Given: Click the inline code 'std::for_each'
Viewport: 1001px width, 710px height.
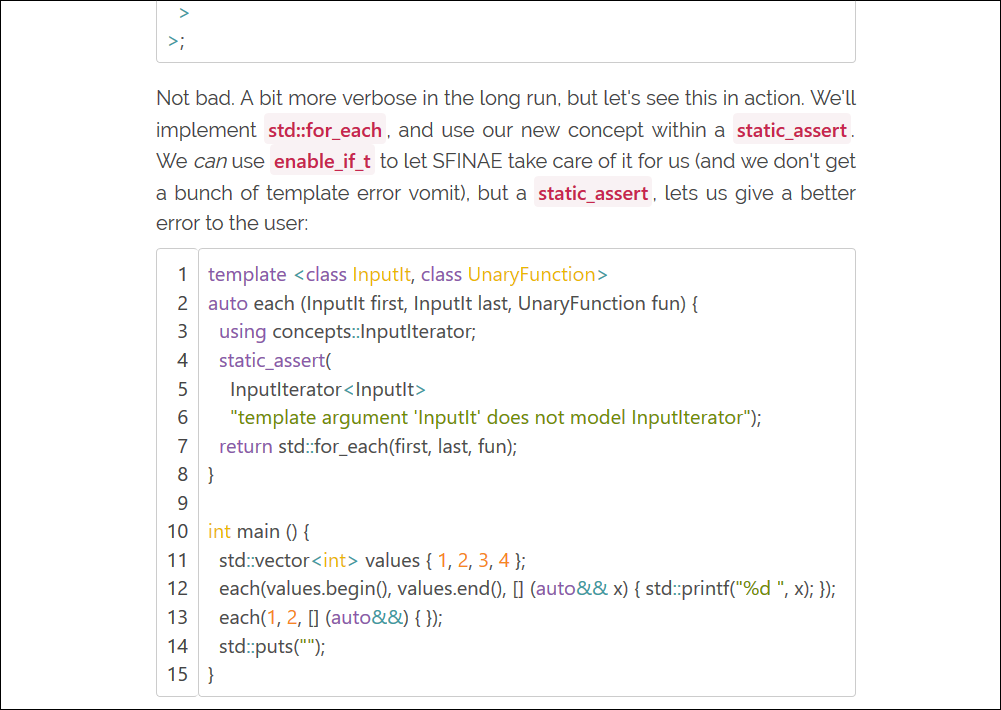Looking at the screenshot, I should [x=325, y=130].
